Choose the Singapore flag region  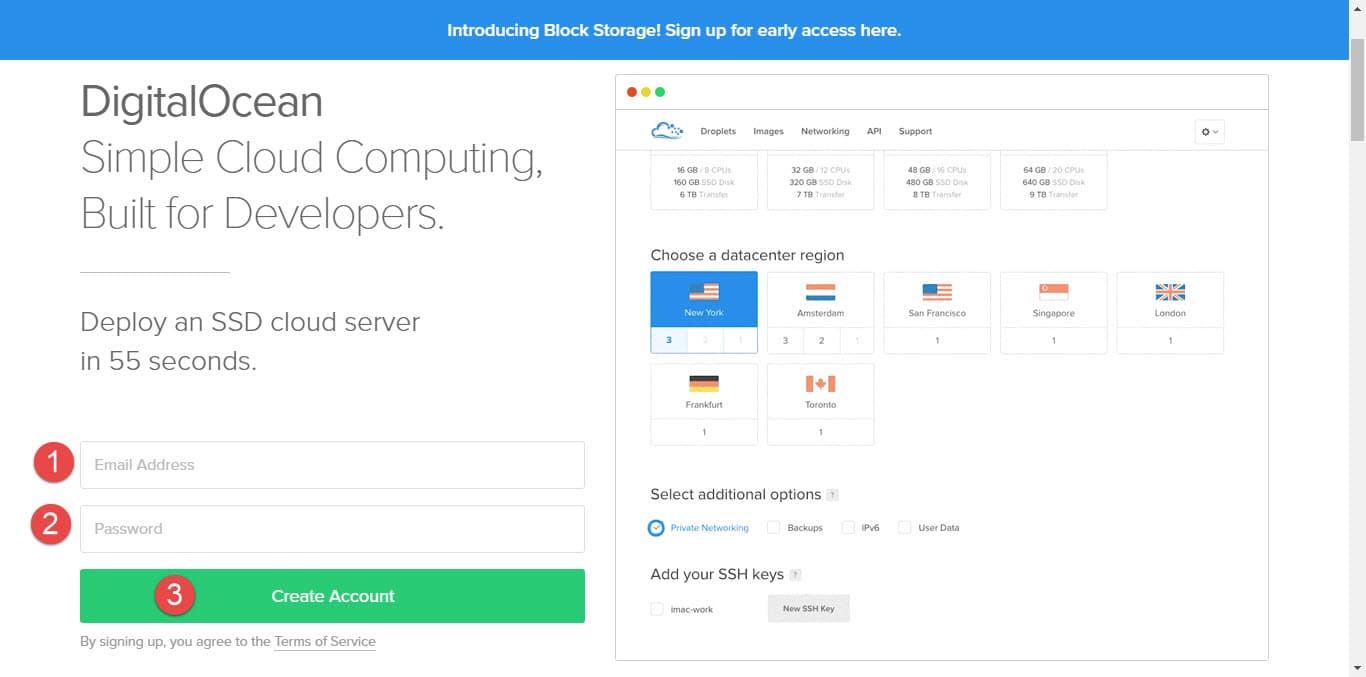[1053, 292]
